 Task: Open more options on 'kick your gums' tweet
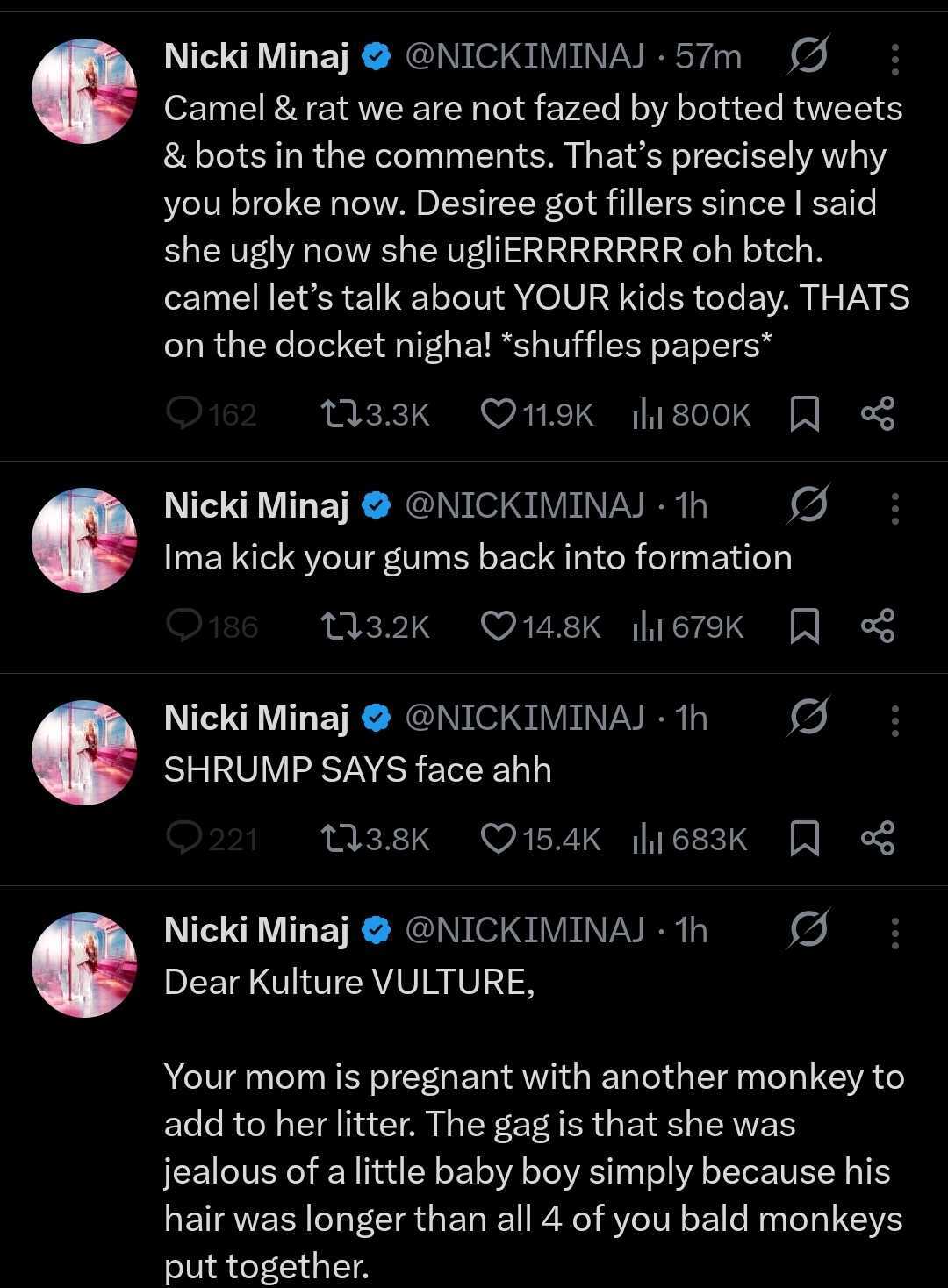click(894, 507)
